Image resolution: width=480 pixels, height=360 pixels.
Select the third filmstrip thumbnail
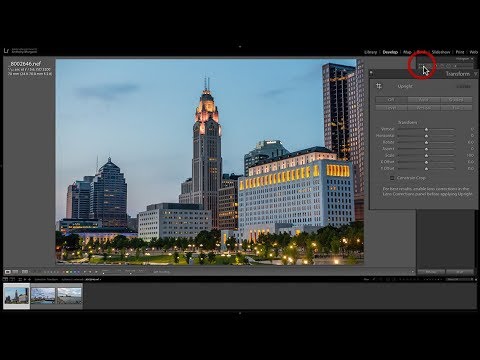69,296
